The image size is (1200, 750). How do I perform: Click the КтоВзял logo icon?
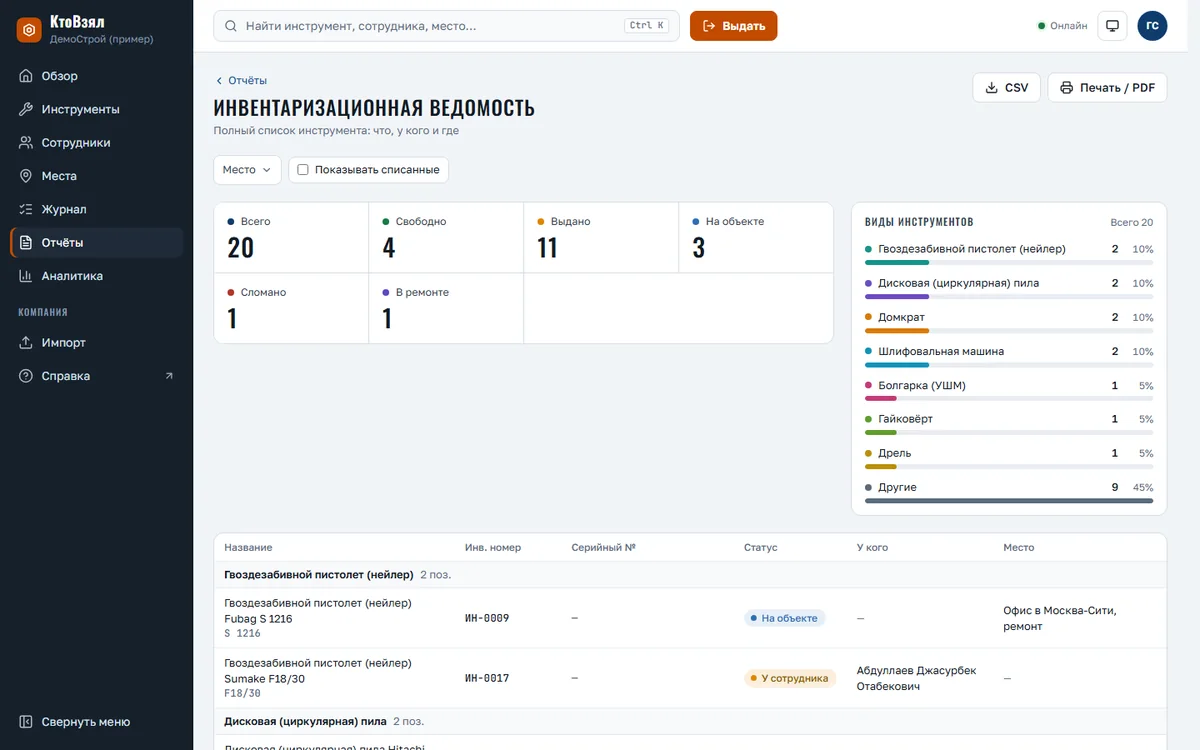coord(29,29)
